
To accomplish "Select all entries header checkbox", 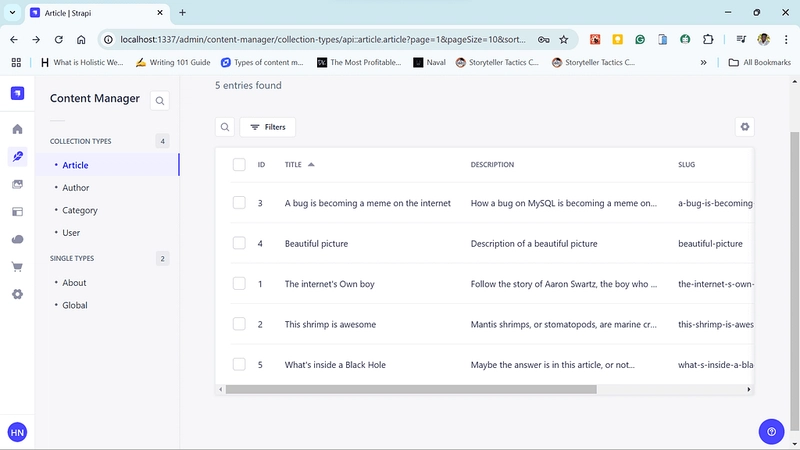I will click(239, 165).
